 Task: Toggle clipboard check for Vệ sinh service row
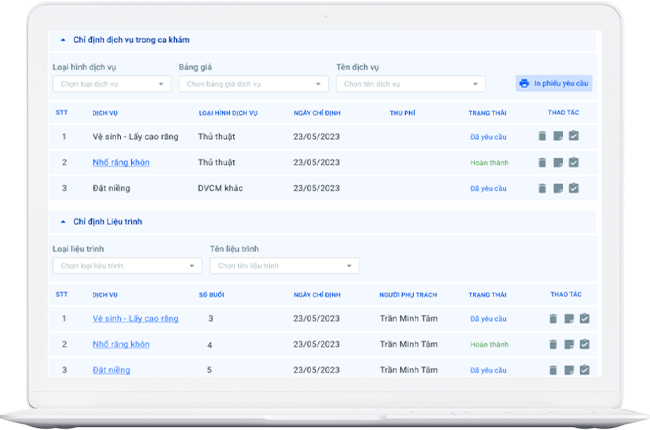pyautogui.click(x=574, y=136)
